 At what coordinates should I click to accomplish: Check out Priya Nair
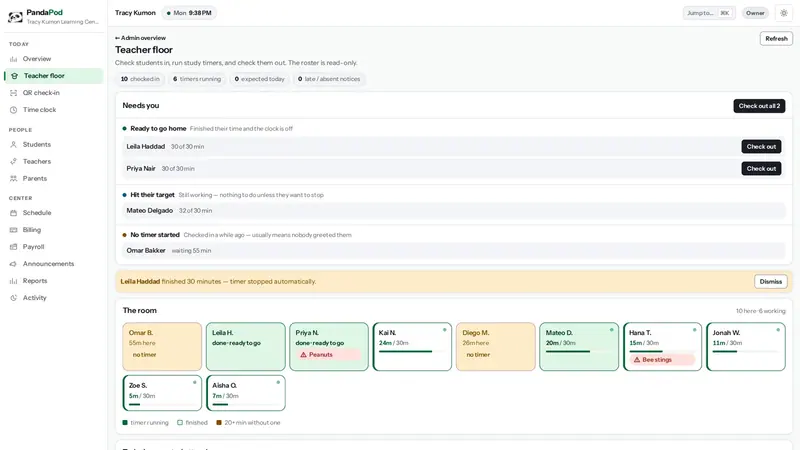pyautogui.click(x=761, y=168)
